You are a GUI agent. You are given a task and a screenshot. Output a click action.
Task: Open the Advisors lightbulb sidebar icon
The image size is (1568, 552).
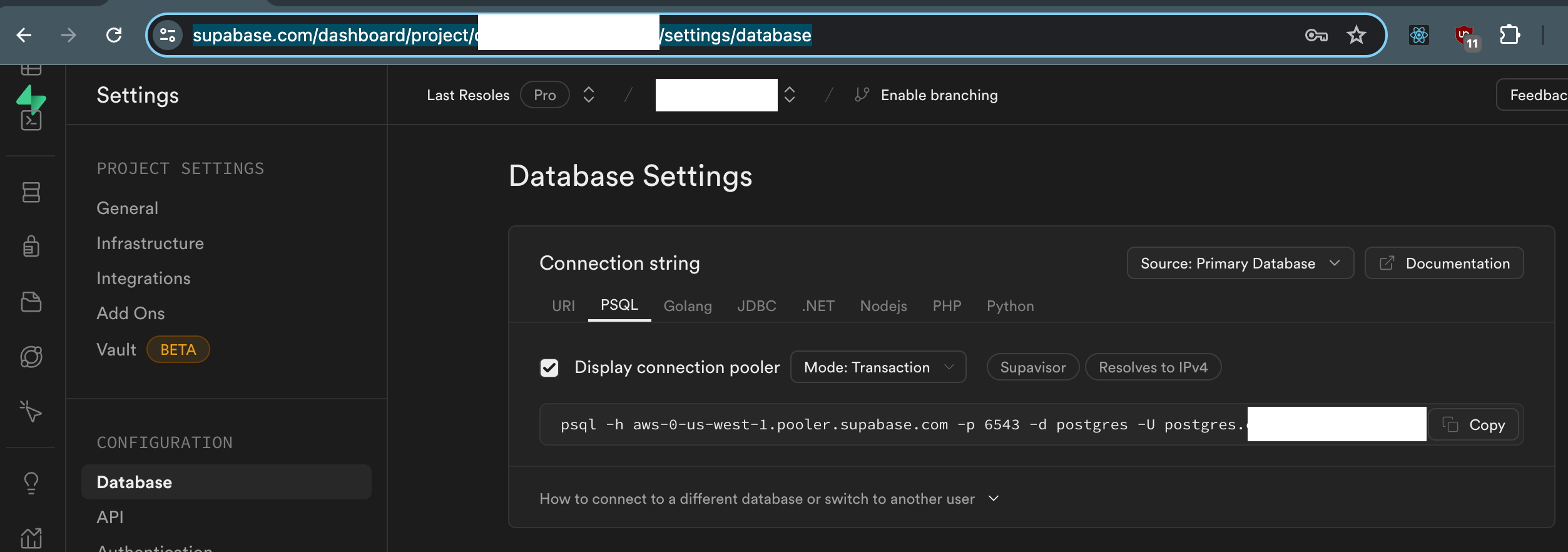31,483
